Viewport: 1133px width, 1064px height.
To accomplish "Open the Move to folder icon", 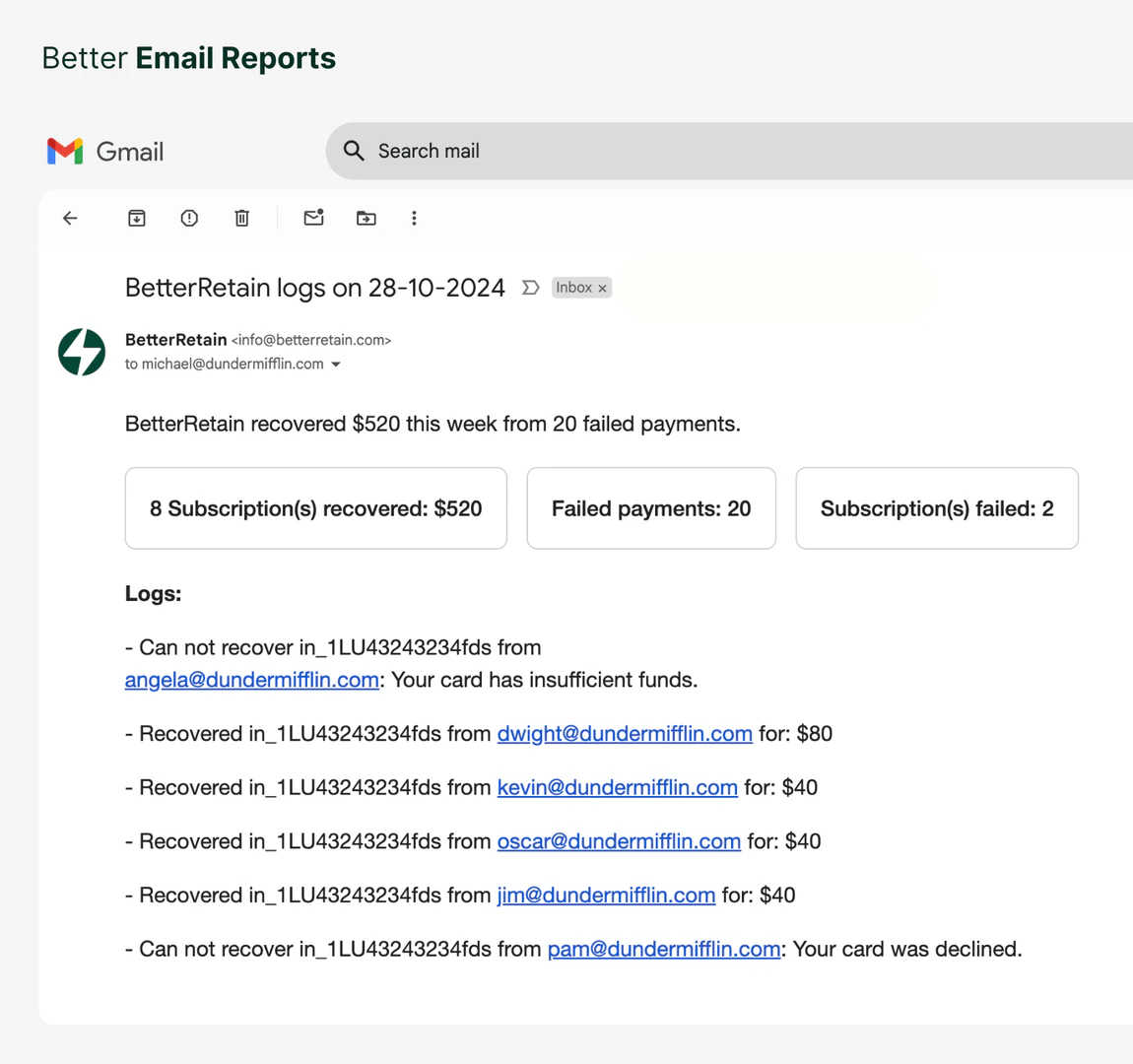I will 367,219.
